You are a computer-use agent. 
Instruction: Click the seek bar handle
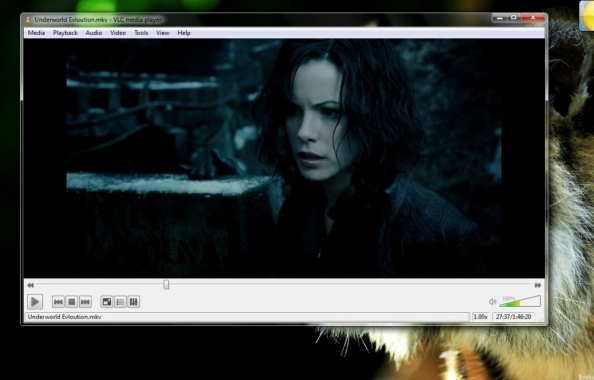166,285
